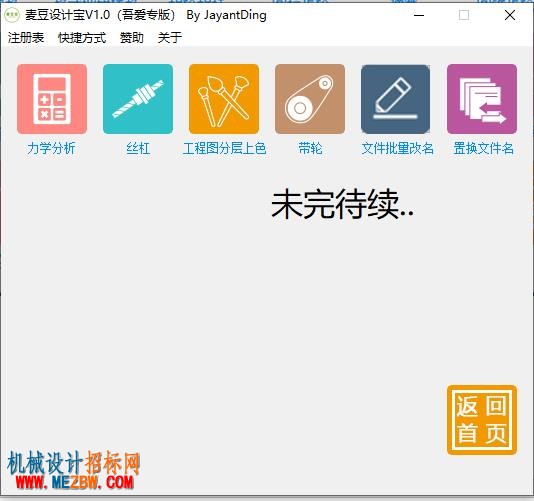Open the 快捷方式 menu

tap(82, 37)
